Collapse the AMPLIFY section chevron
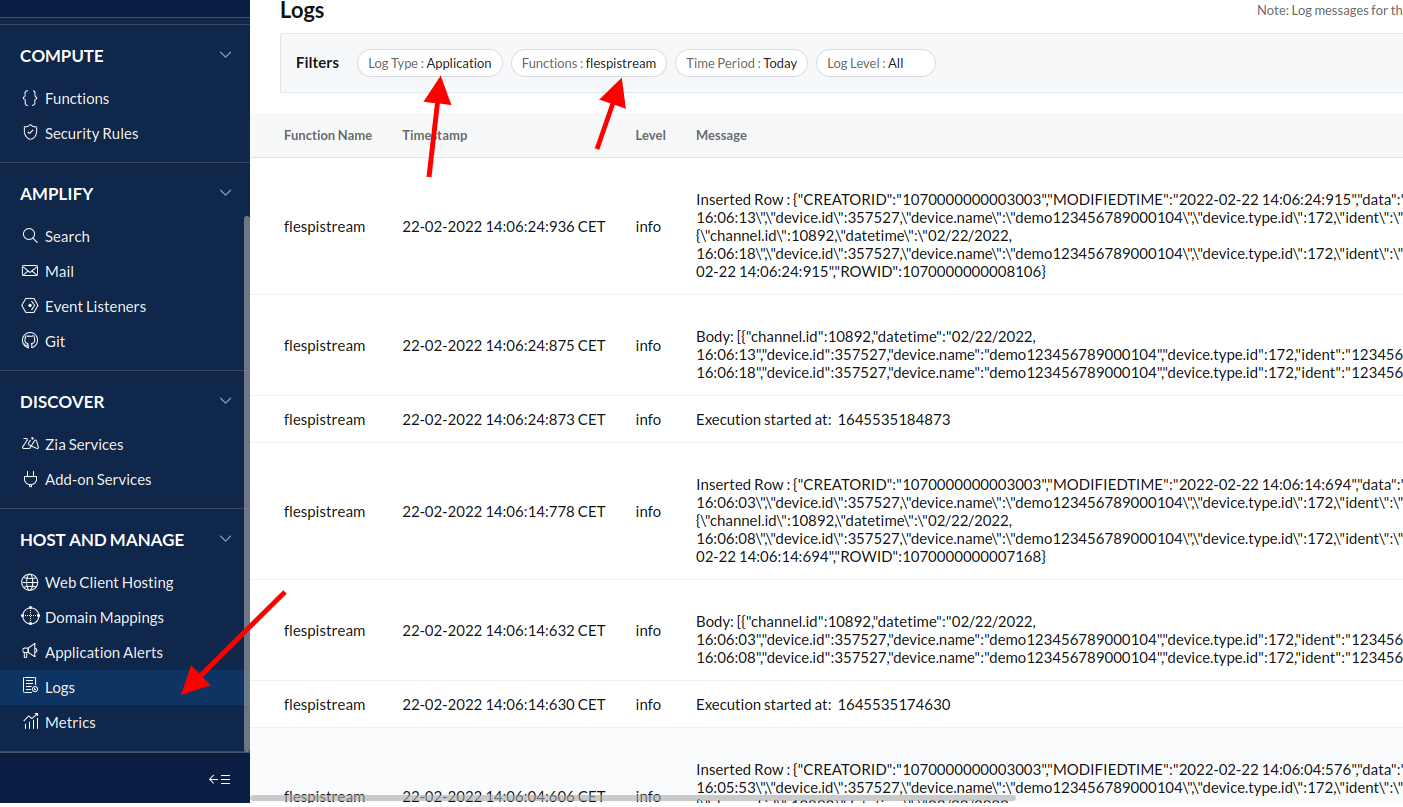 [x=226, y=193]
